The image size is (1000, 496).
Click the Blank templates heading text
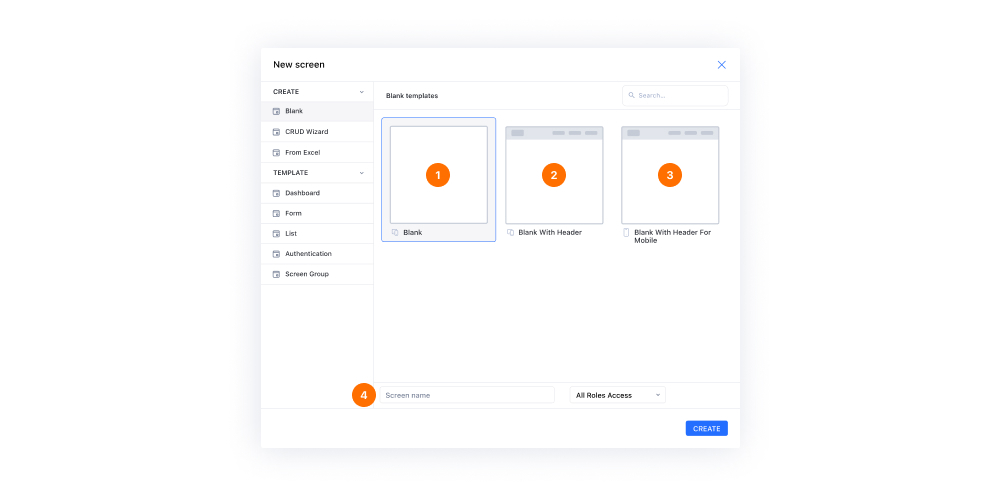coord(412,96)
